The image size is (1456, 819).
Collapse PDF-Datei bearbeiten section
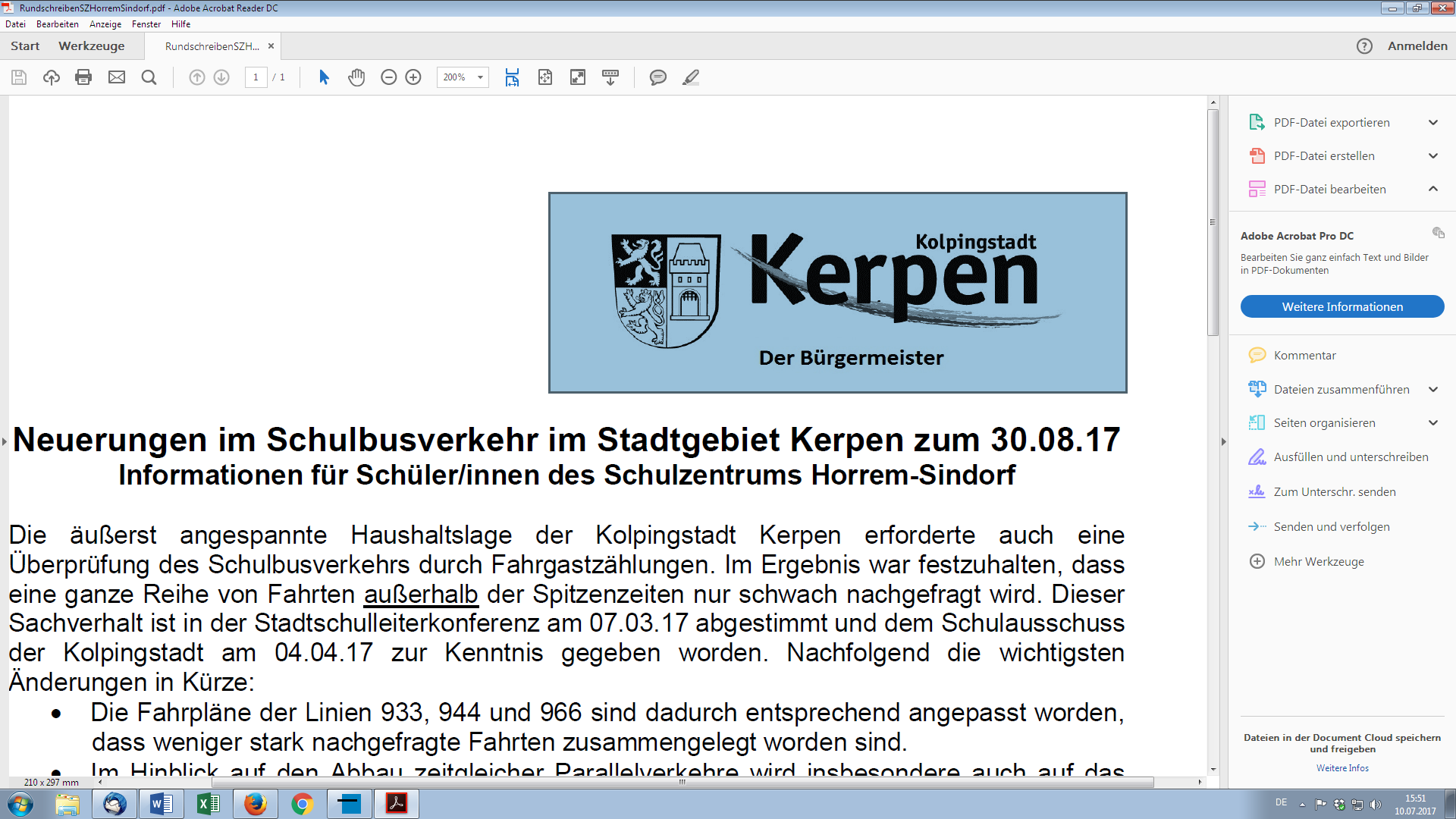1433,189
